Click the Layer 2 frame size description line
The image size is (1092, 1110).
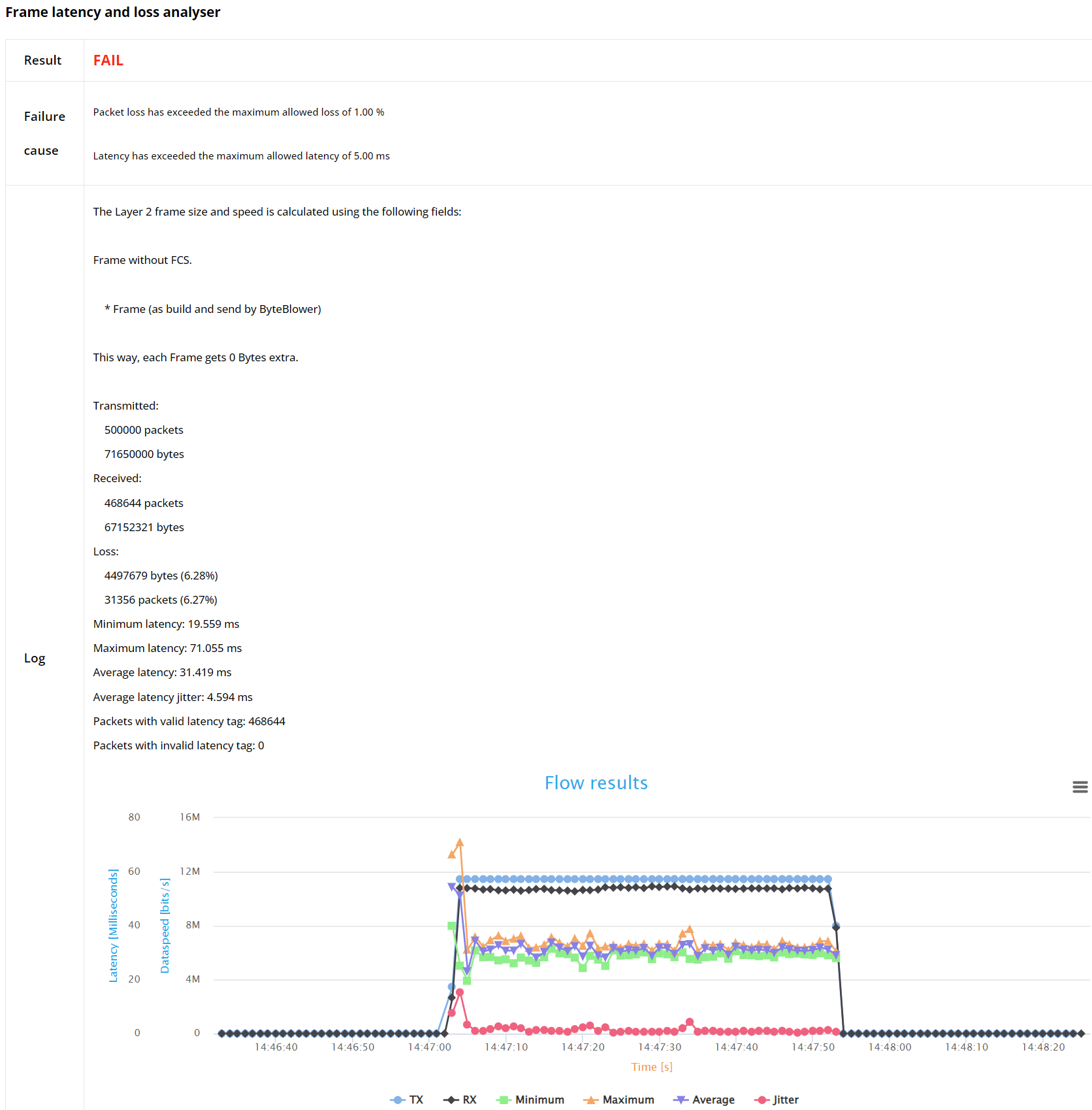(277, 212)
